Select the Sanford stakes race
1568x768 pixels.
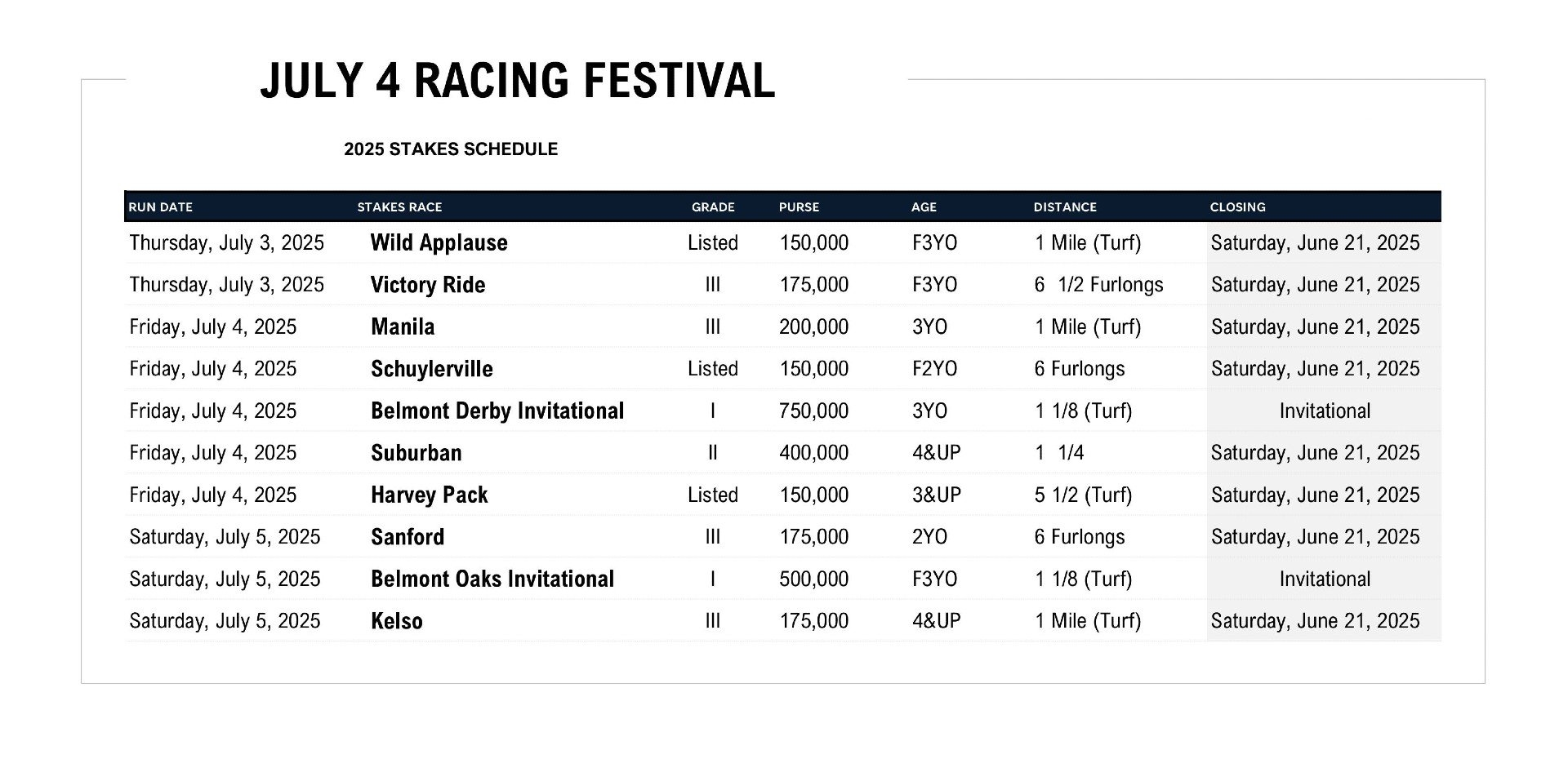408,537
